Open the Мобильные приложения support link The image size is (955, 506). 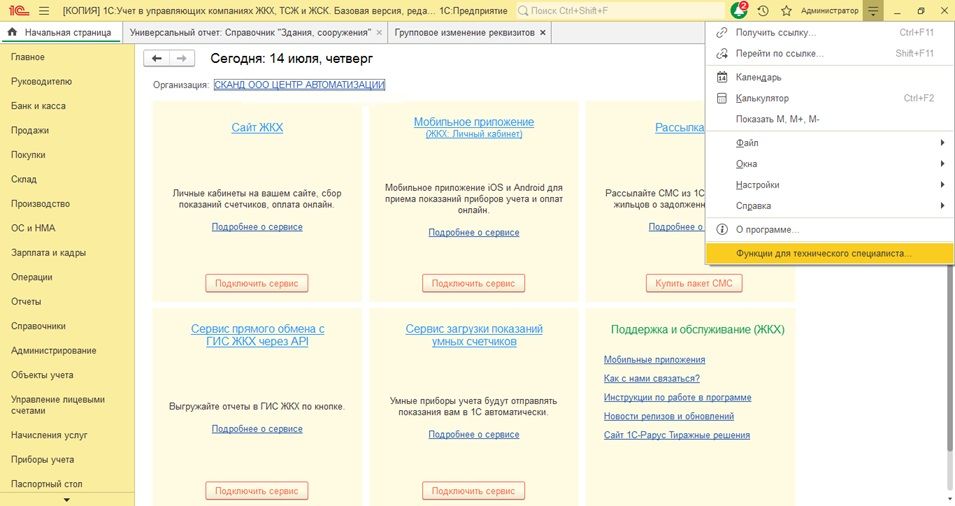pyautogui.click(x=654, y=360)
